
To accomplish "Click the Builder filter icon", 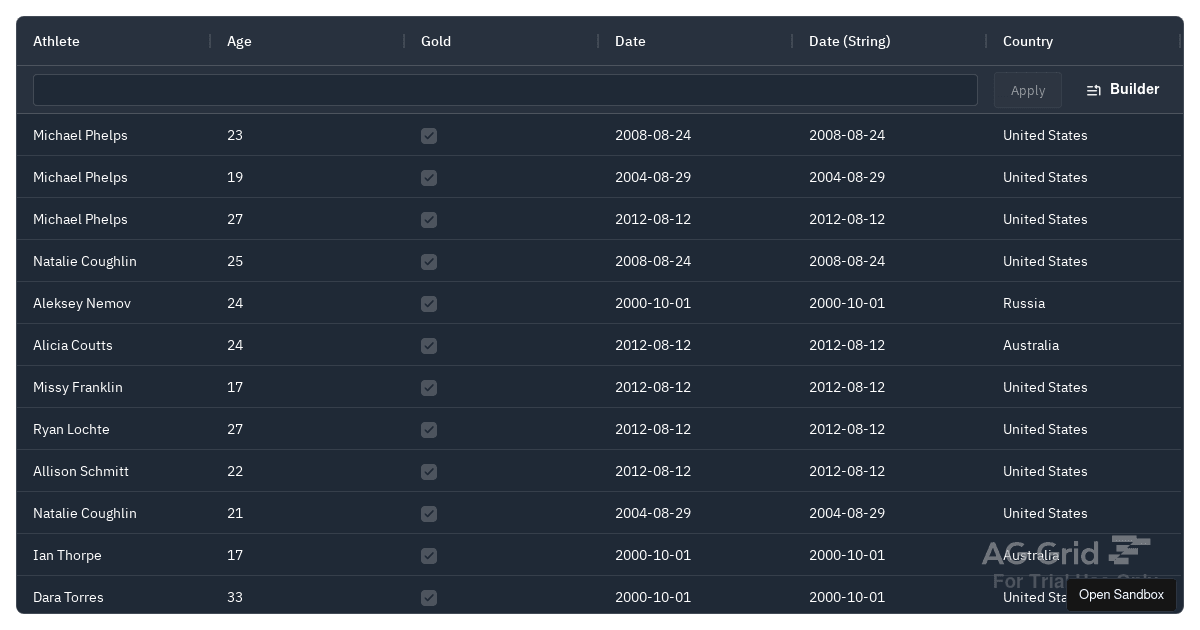I will [1094, 90].
